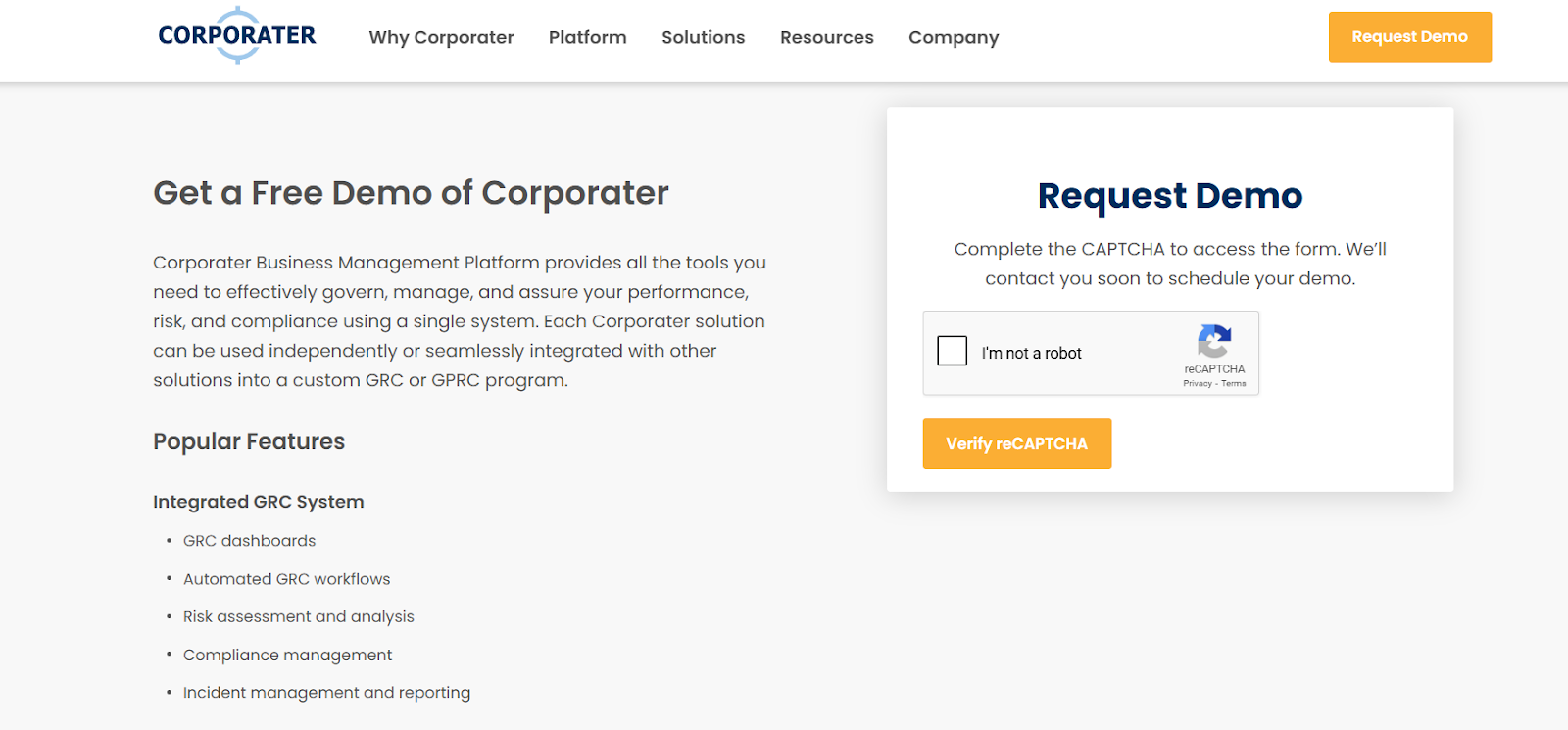Click the blue Request Demo form title
The image size is (1568, 730).
pyautogui.click(x=1170, y=196)
